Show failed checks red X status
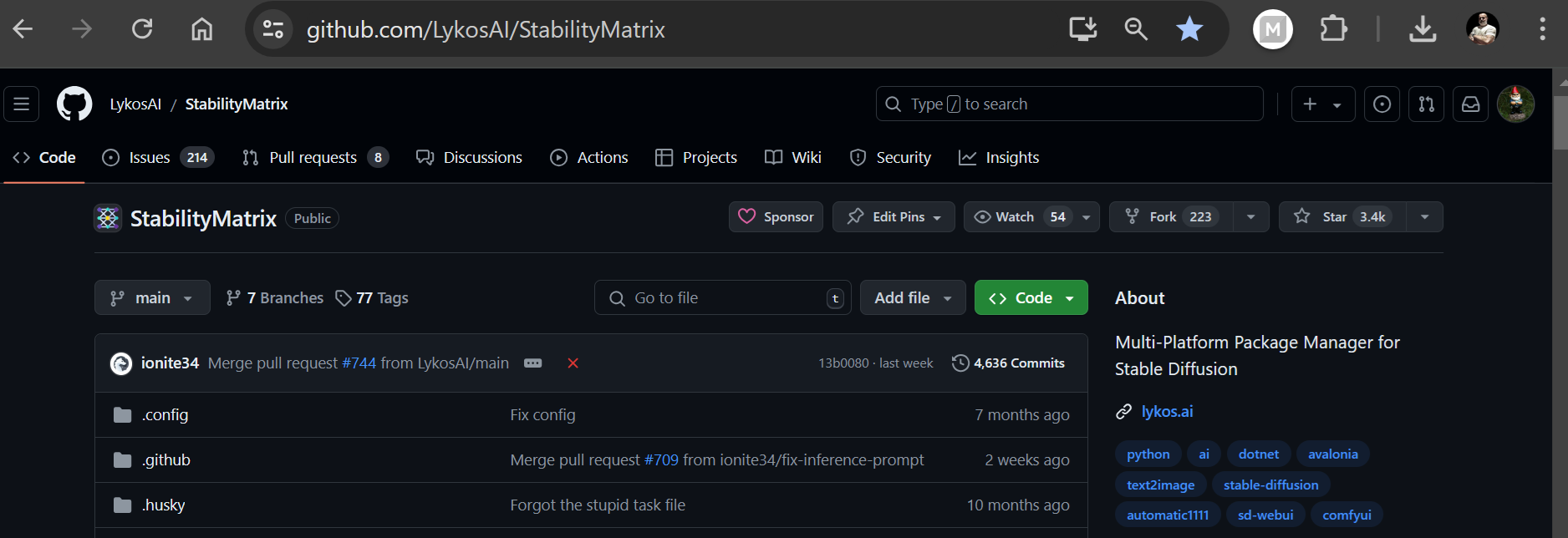 (573, 363)
